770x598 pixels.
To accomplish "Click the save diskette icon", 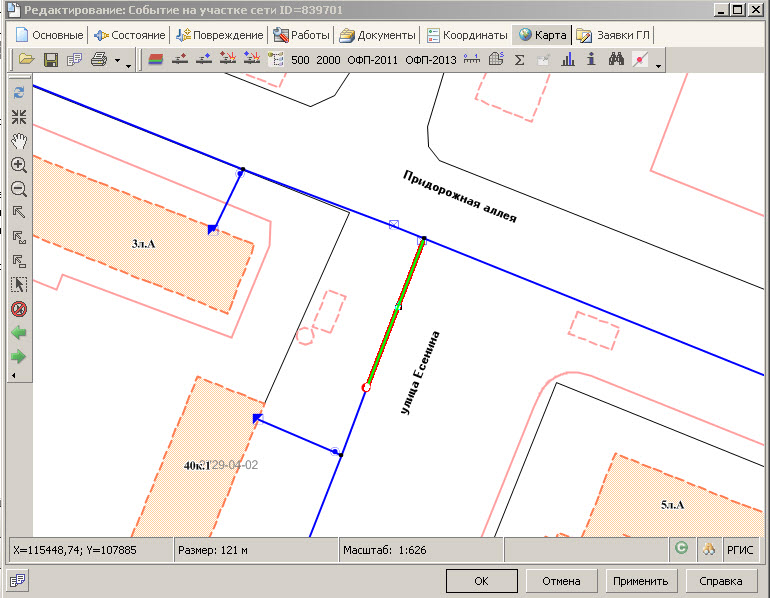I will click(x=50, y=60).
